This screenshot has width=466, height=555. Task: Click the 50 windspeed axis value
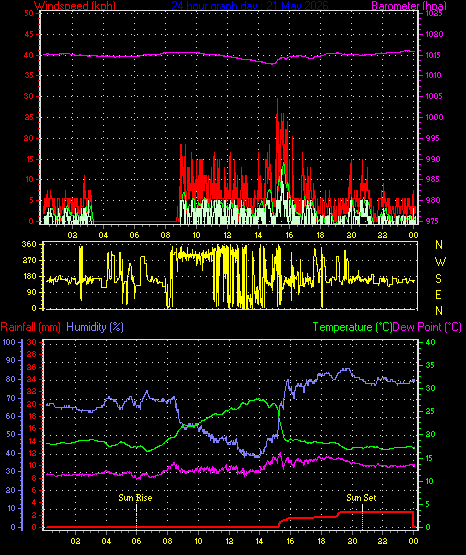point(29,13)
